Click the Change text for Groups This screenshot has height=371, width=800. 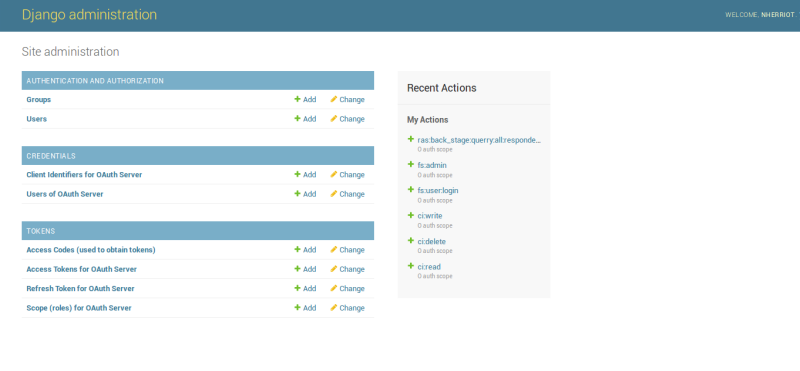pyautogui.click(x=352, y=100)
